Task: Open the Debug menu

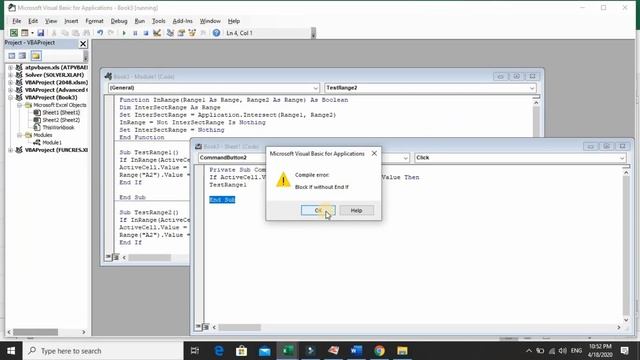Action: [119, 21]
